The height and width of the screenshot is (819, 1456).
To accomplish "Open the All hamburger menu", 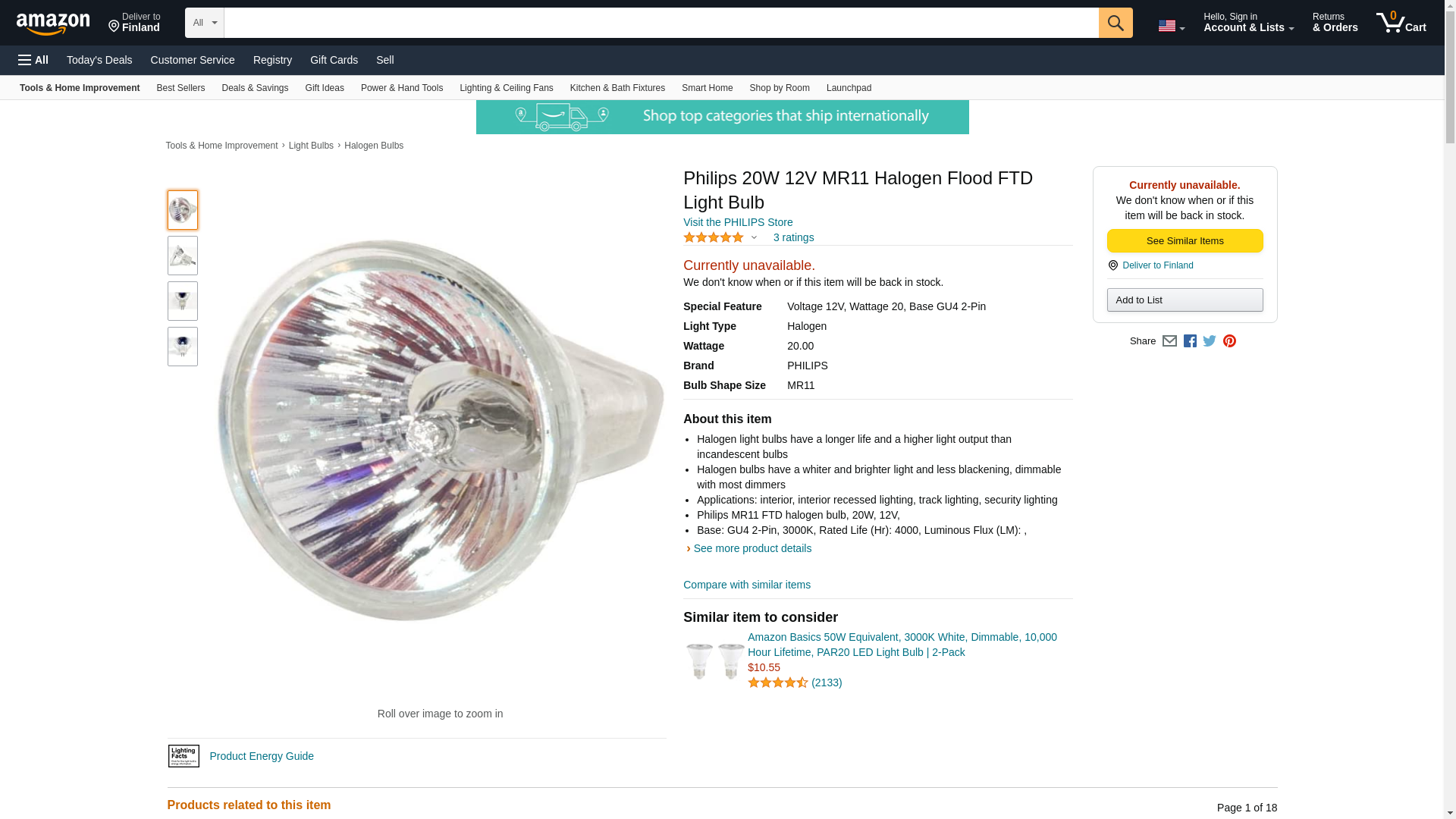I will [x=33, y=60].
